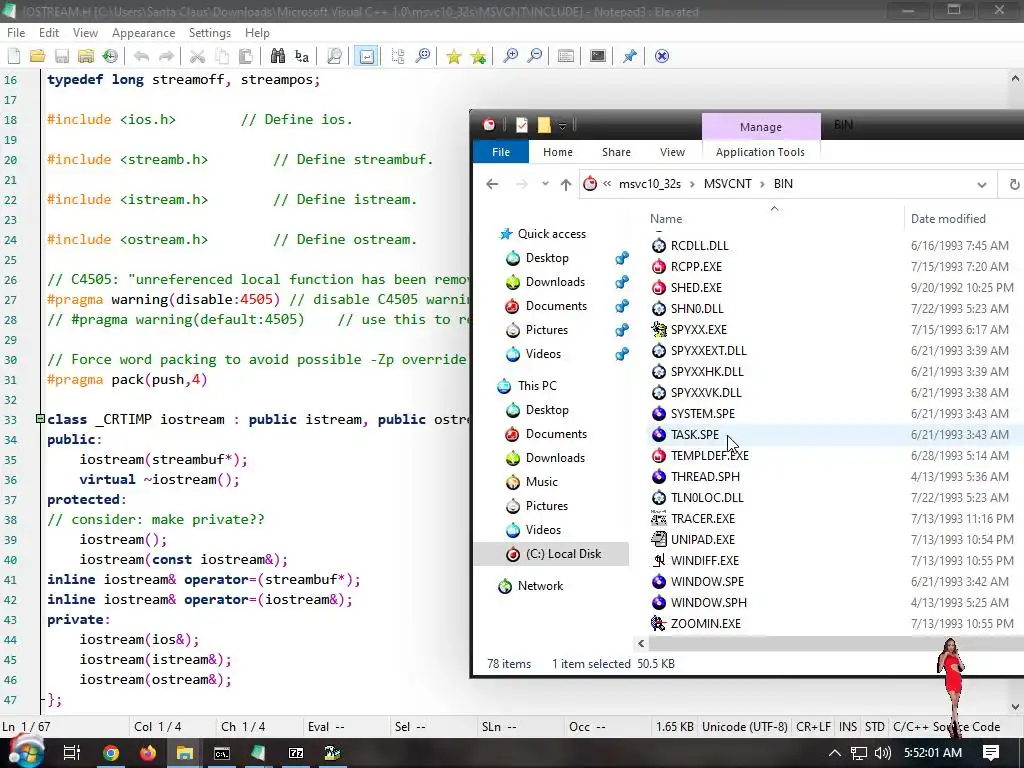Screen dimensions: 1024x768
Task: Collapse the class iostream code fold marker
Action: point(40,419)
